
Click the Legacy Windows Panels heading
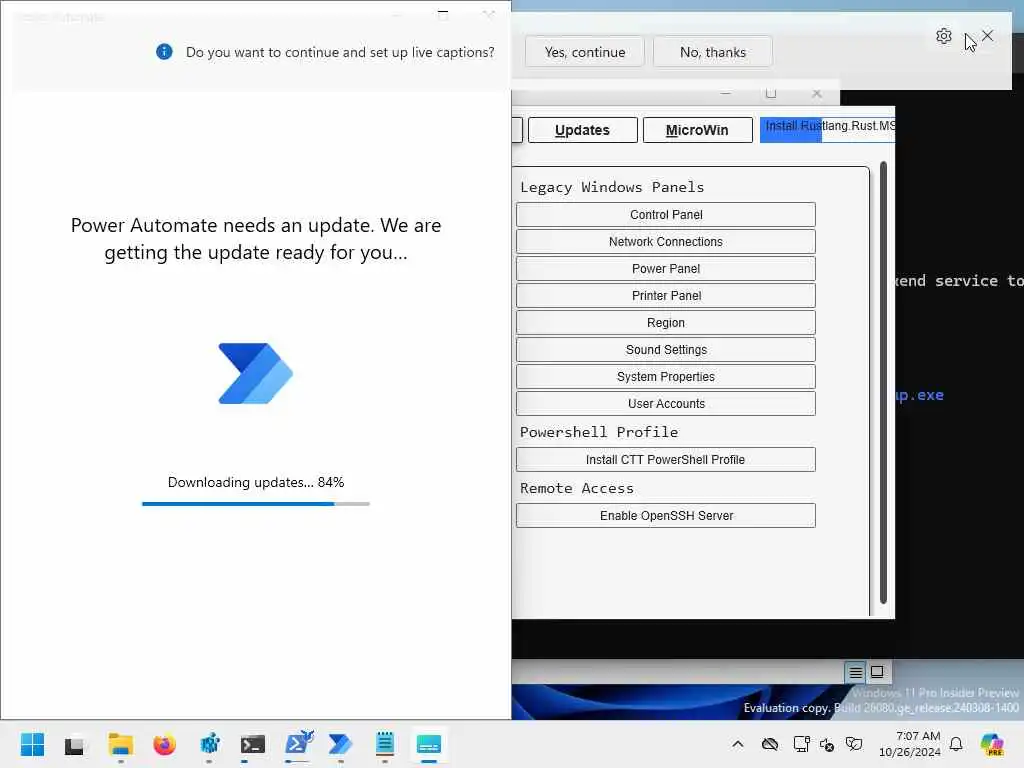(612, 187)
